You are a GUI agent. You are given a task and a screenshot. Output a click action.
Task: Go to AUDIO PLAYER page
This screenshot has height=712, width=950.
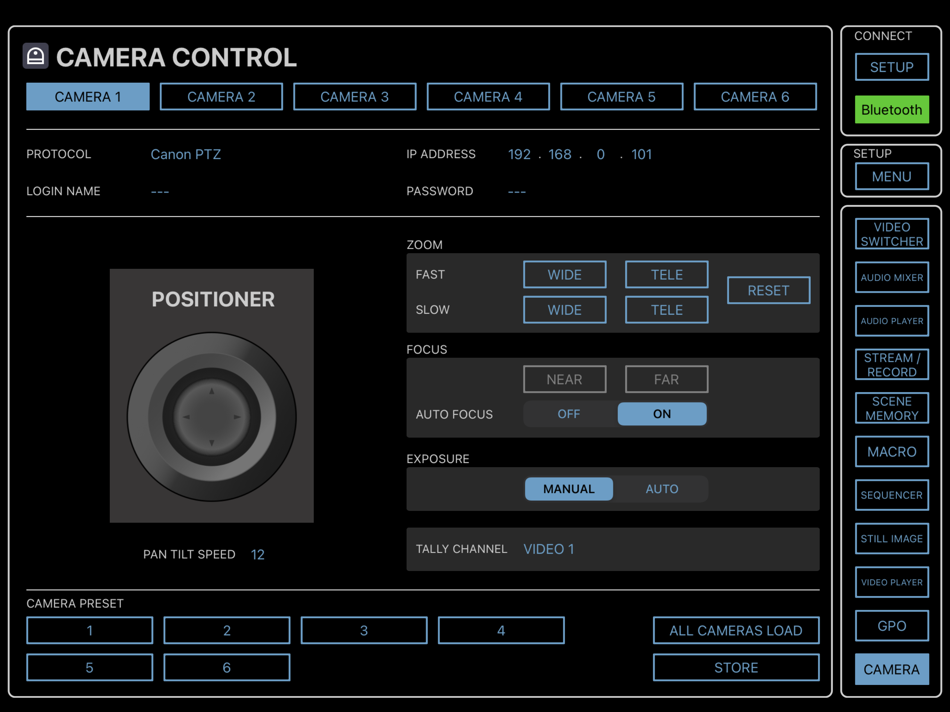click(x=892, y=321)
